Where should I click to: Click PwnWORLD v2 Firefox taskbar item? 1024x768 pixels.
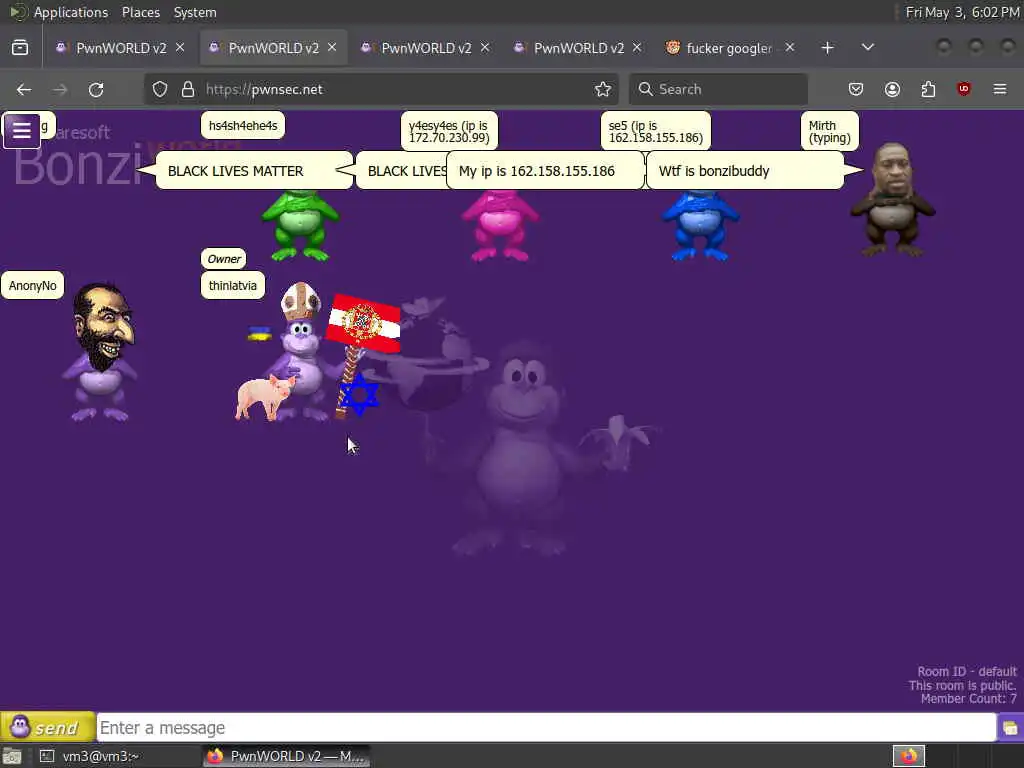click(286, 756)
